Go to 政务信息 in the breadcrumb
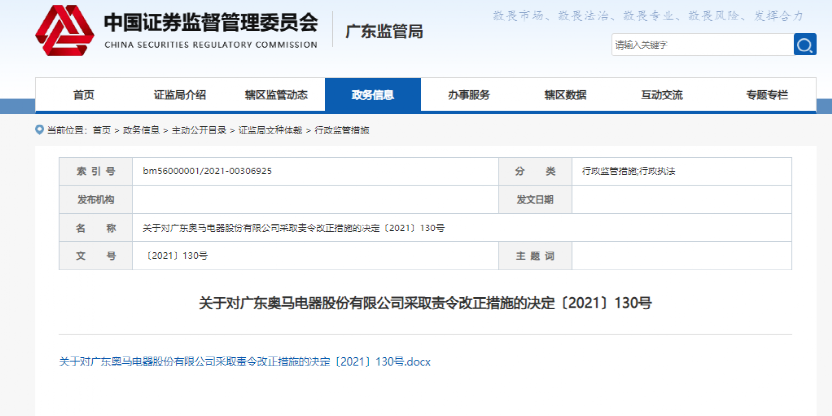This screenshot has height=416, width=832. [x=141, y=130]
